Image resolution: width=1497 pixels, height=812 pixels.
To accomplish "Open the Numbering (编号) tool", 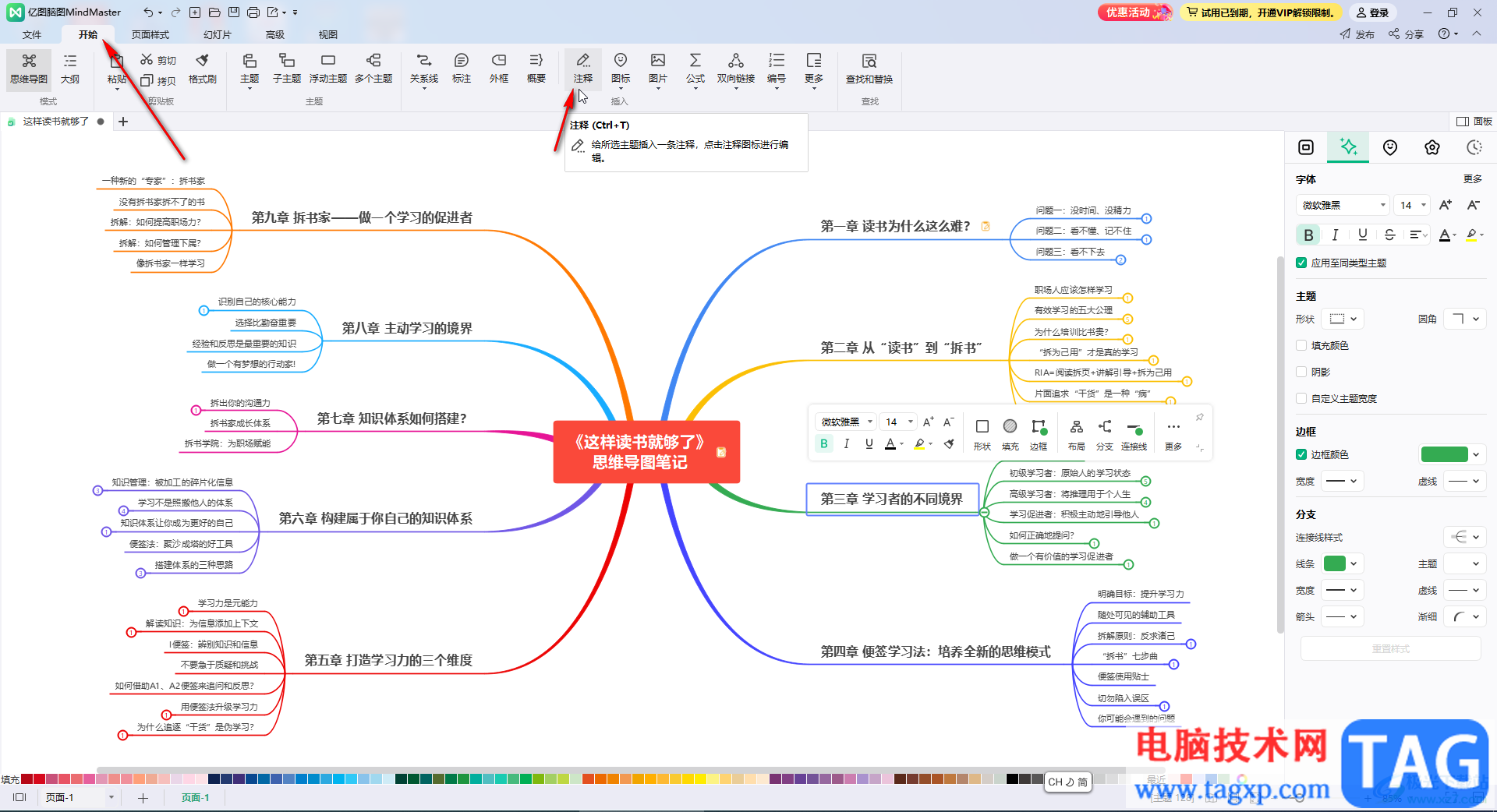I will 777,69.
